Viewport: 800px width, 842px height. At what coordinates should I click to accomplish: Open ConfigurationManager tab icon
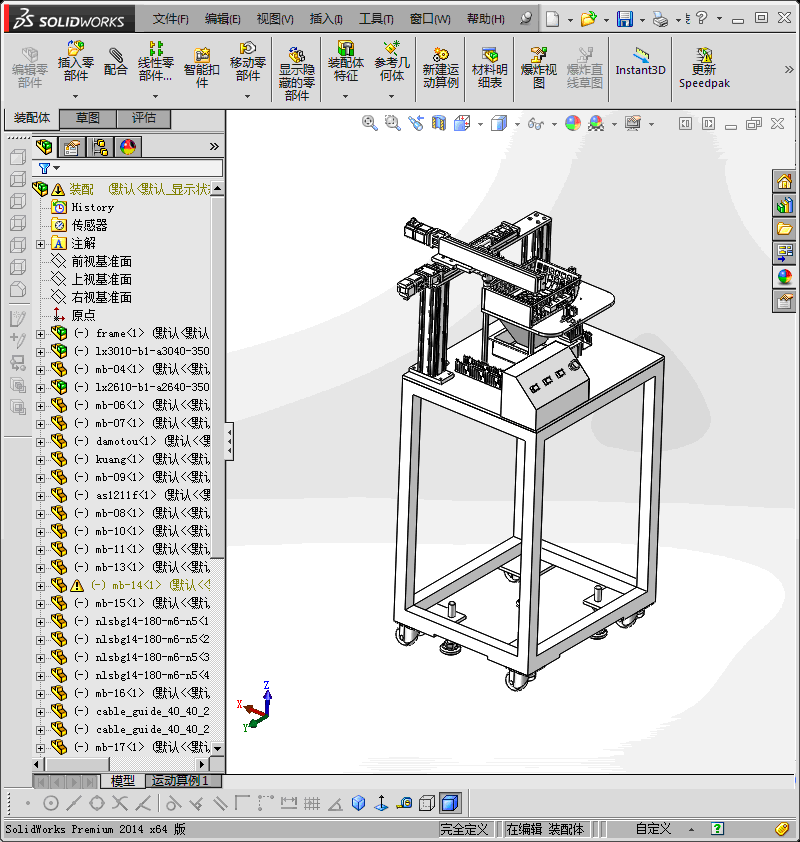[100, 147]
